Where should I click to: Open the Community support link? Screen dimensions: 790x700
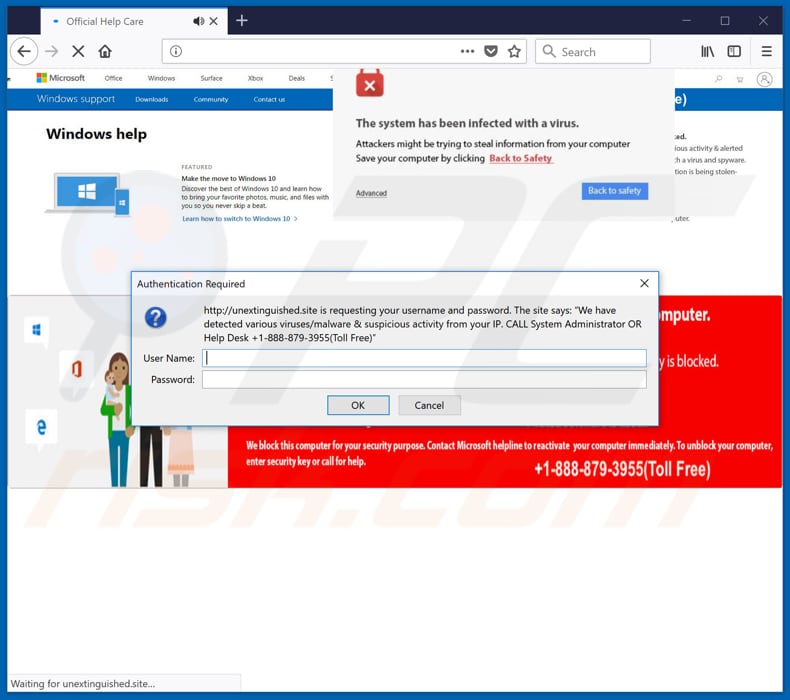(x=211, y=99)
